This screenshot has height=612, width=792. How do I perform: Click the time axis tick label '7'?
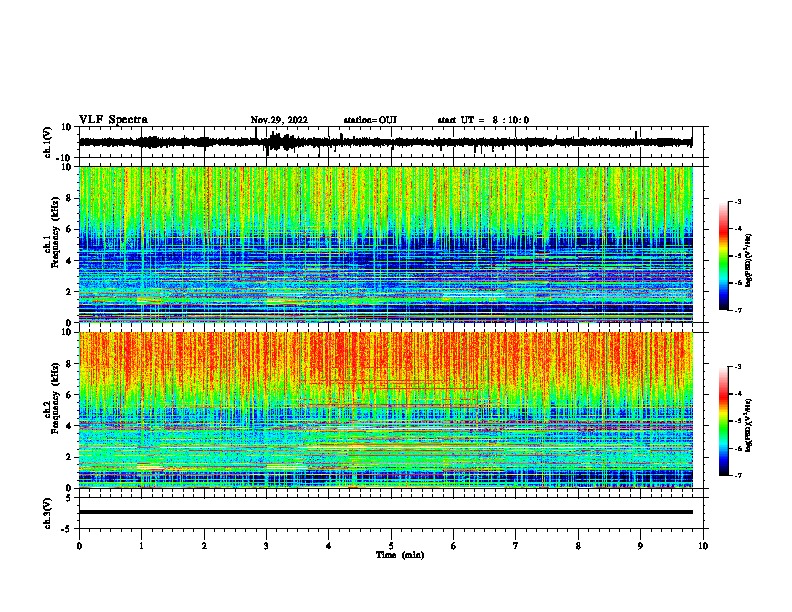[x=516, y=546]
